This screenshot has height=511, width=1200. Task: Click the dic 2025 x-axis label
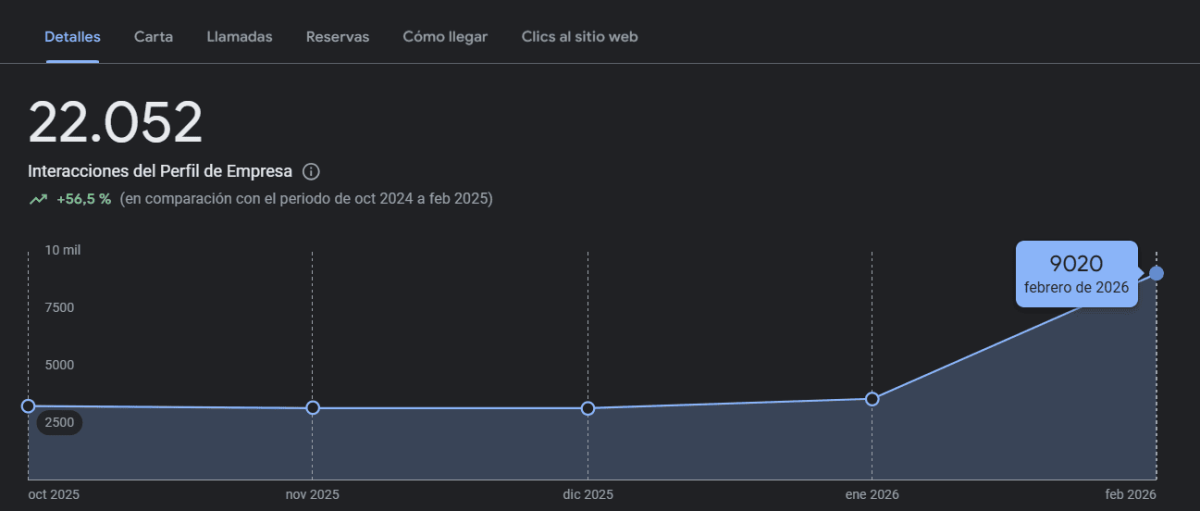click(588, 495)
